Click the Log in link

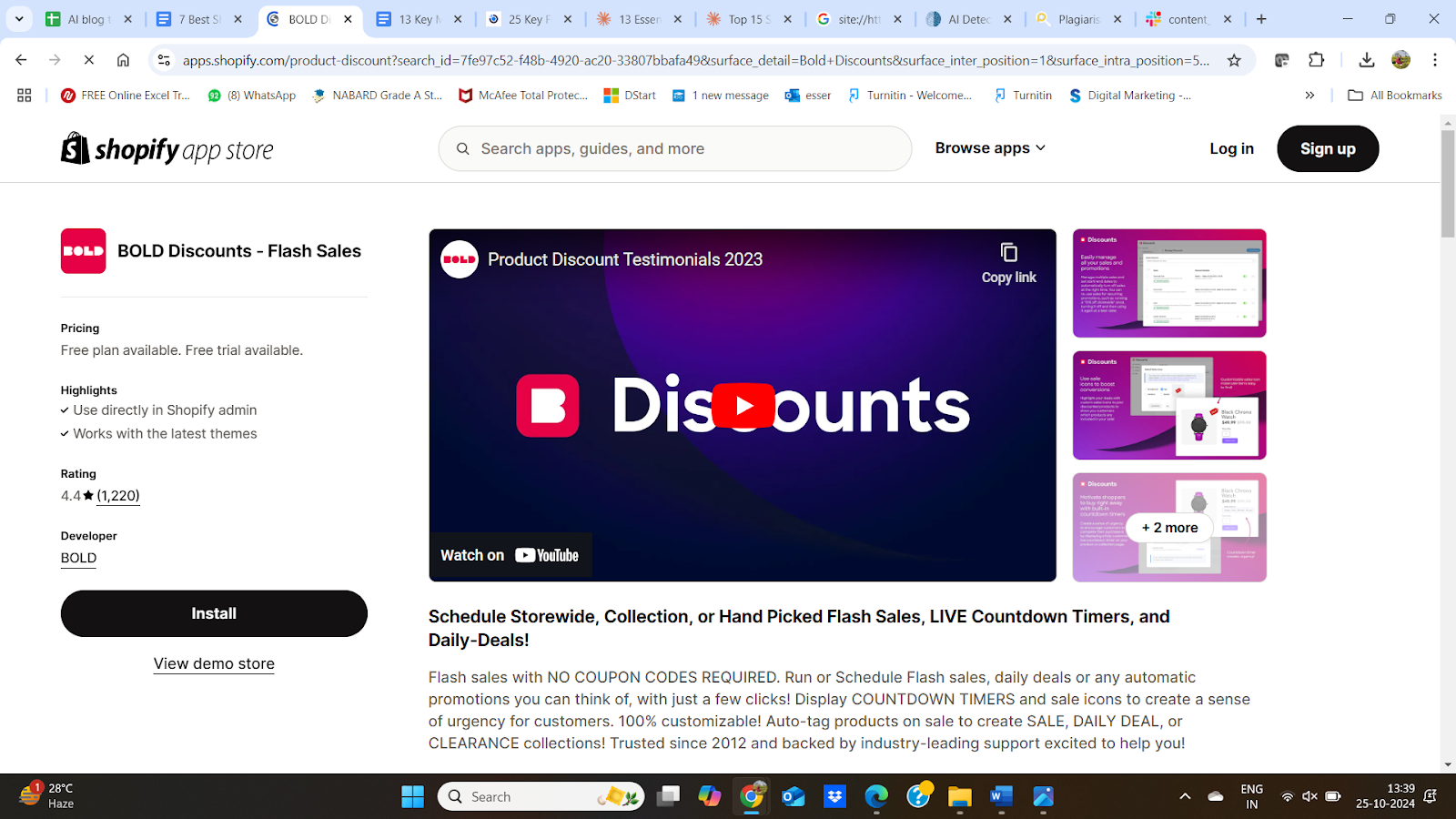[1231, 148]
